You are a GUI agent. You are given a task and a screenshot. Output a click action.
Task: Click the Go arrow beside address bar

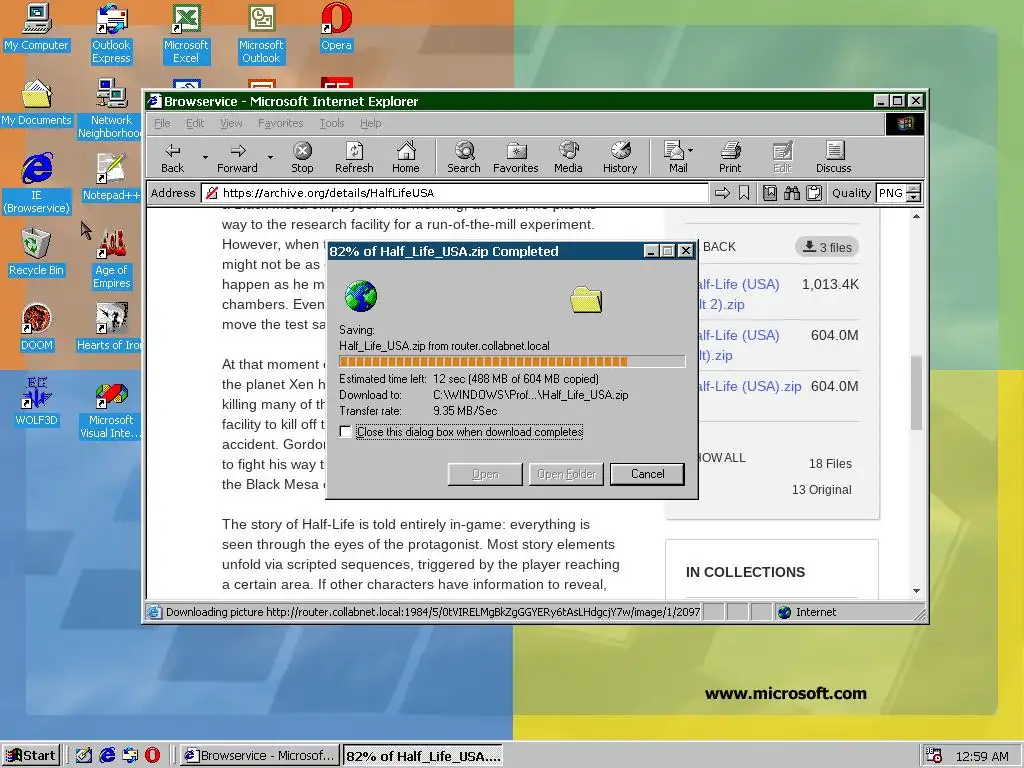(722, 193)
